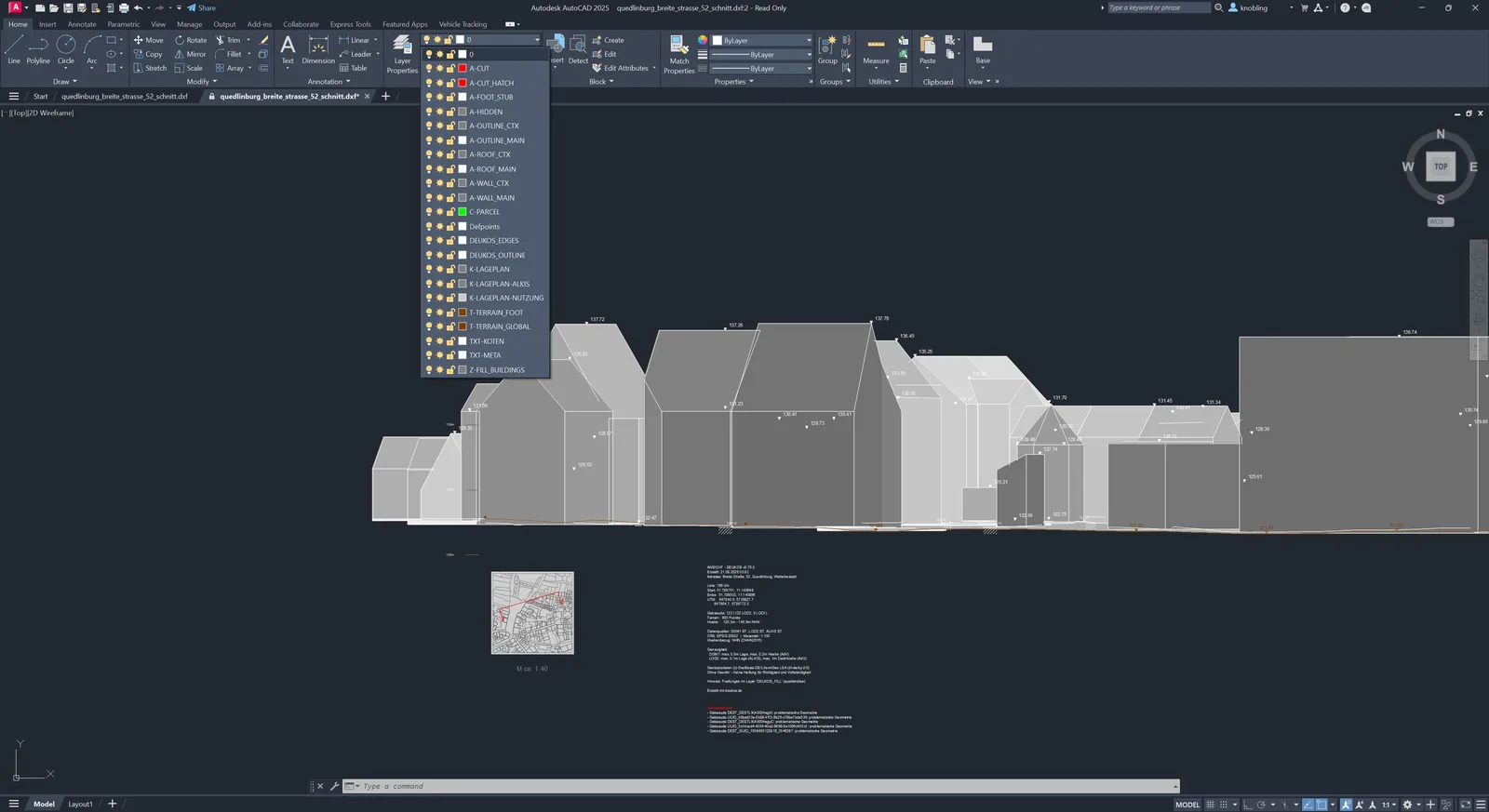
Task: Open workspace switching gear in status bar
Action: [x=1407, y=805]
